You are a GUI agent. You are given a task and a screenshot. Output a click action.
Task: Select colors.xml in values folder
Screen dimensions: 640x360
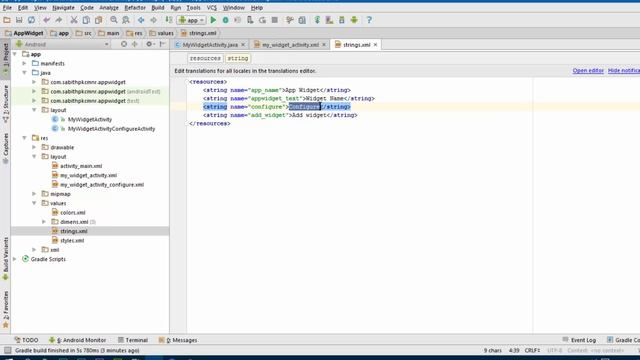click(x=73, y=213)
